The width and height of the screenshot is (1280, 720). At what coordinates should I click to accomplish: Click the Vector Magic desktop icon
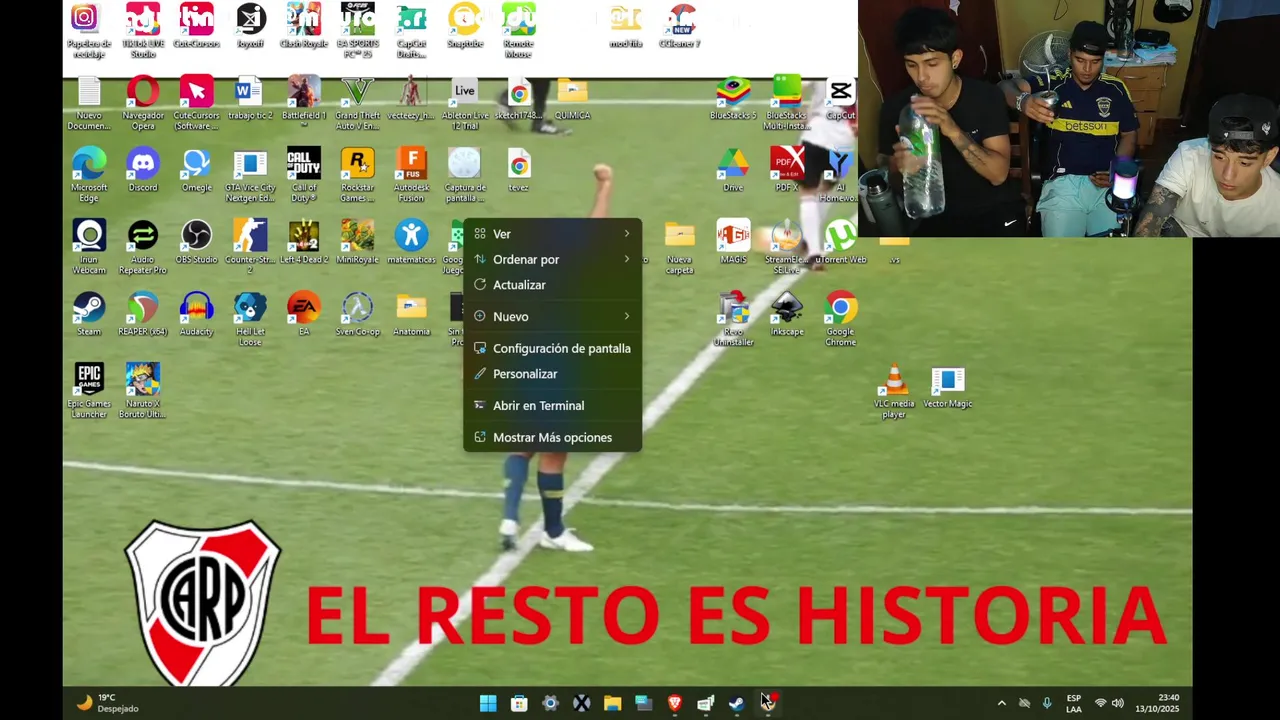click(948, 388)
